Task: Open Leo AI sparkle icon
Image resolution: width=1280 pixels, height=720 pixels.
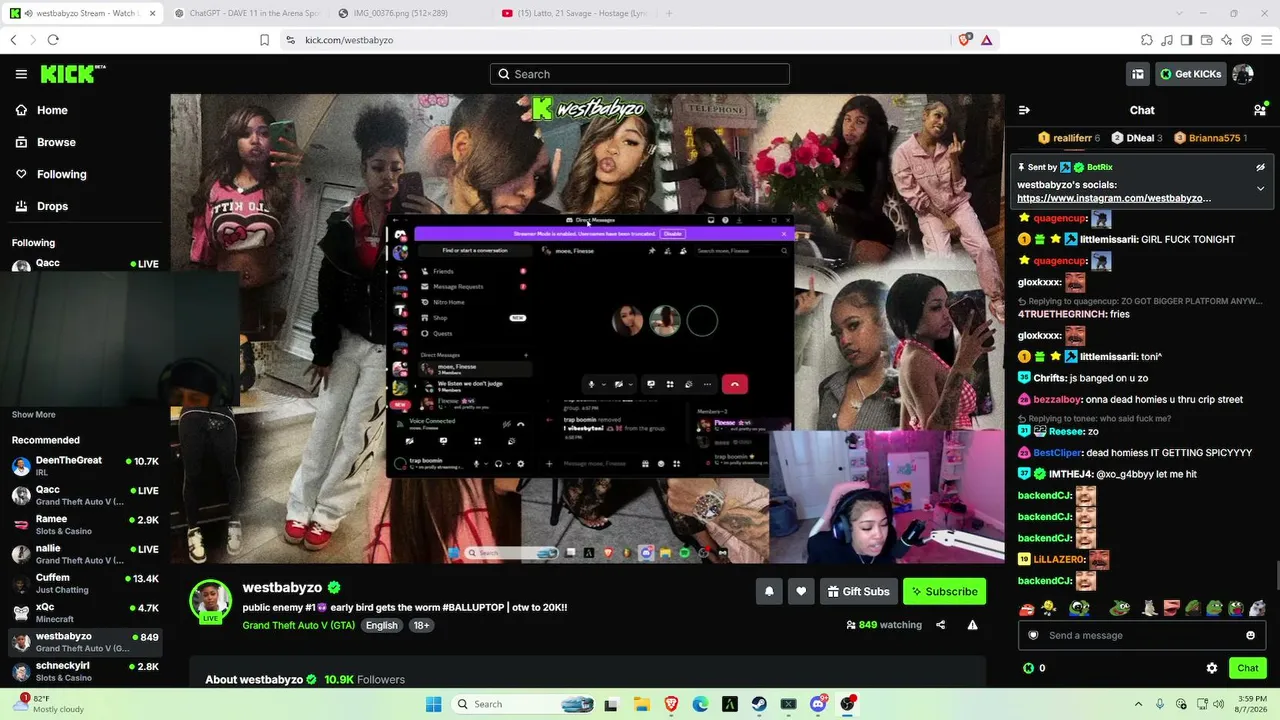Action: (1227, 40)
